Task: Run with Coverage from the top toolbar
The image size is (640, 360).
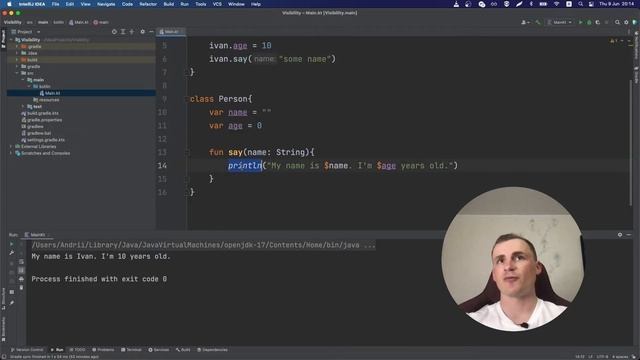Action: click(598, 22)
